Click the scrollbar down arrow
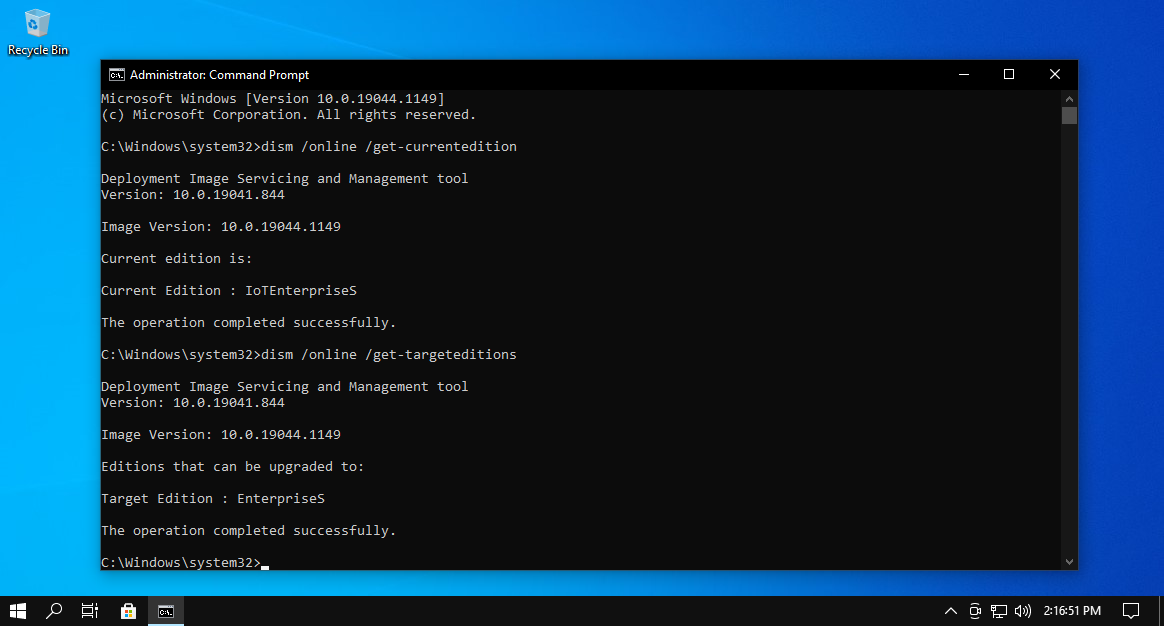This screenshot has height=626, width=1164. 1069,562
